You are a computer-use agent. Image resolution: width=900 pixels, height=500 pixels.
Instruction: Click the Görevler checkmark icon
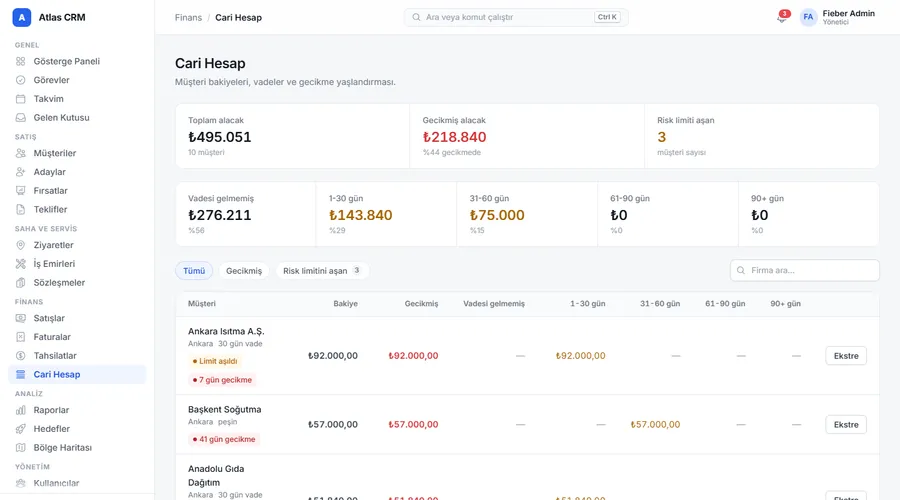coord(21,80)
